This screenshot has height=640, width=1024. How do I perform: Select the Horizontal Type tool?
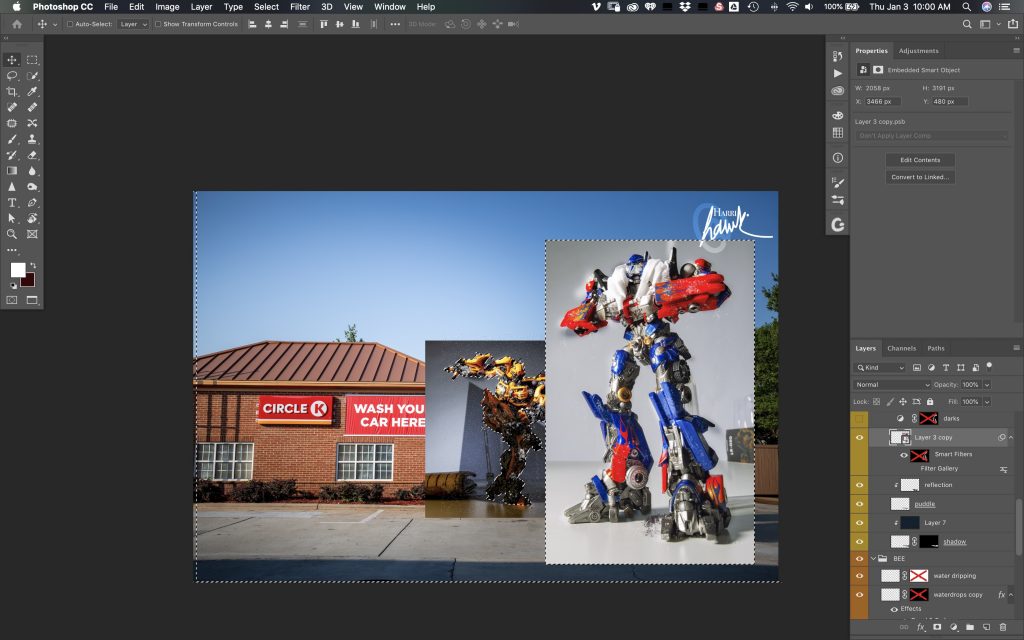(12, 202)
